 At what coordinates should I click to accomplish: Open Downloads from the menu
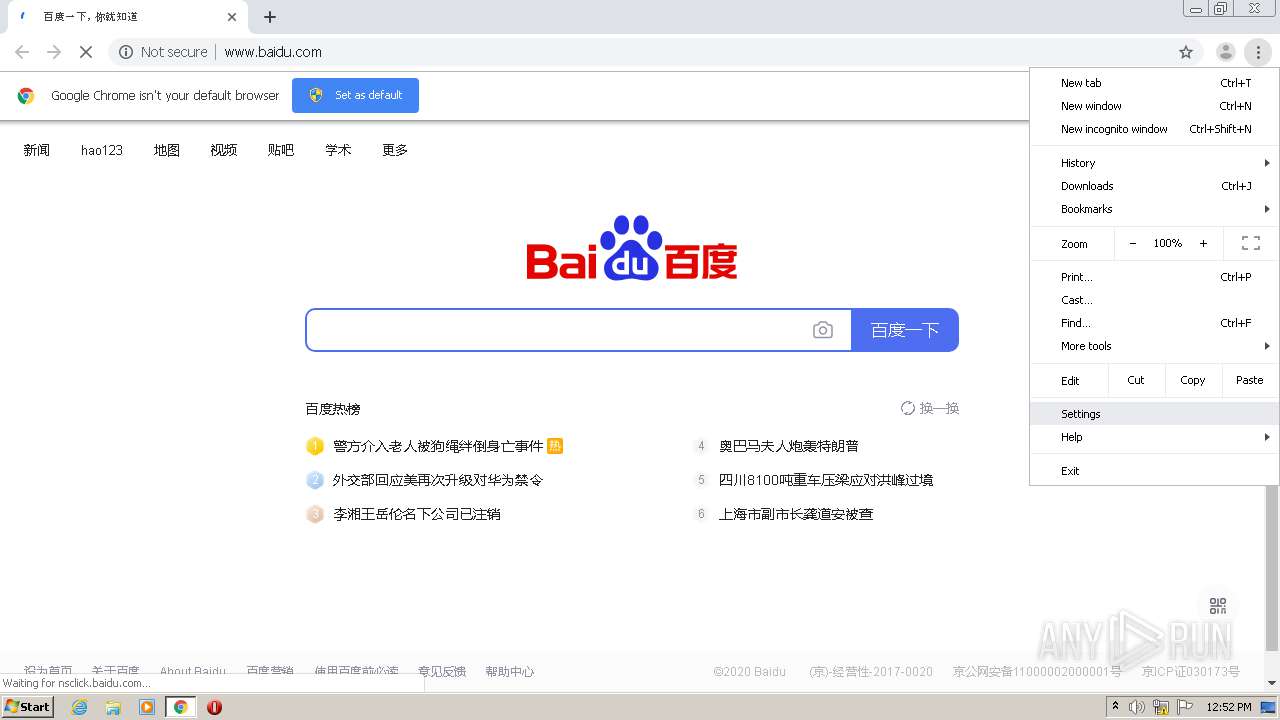click(1154, 186)
